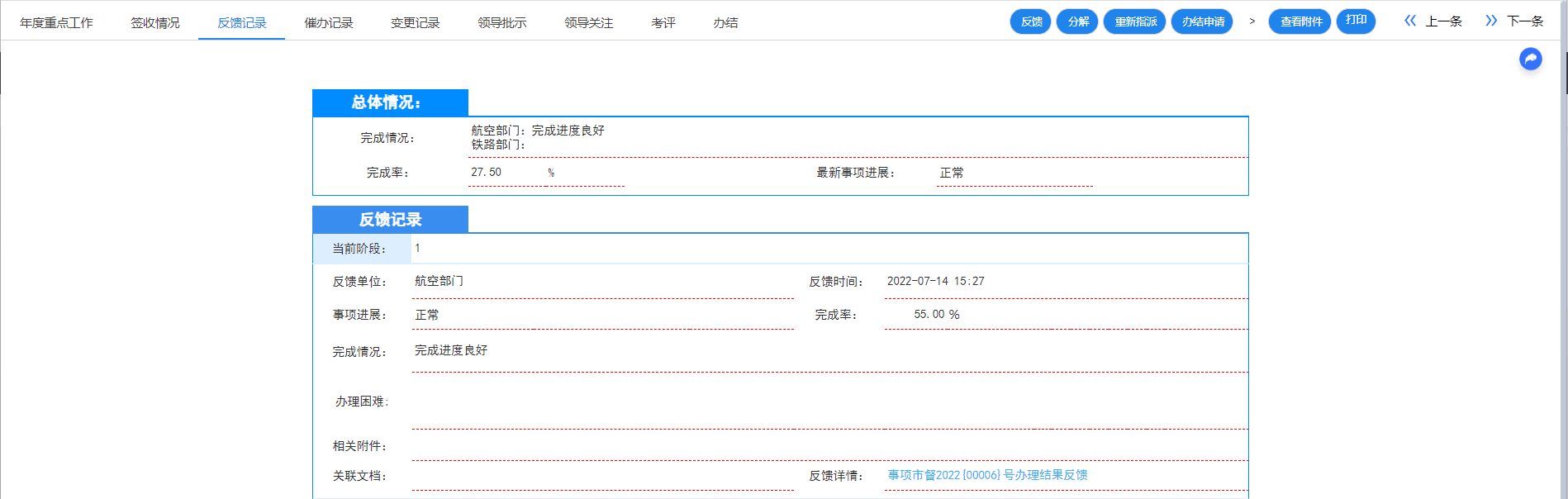Click the 分解 button
Screen dimensions: 1568x499
tap(1077, 21)
